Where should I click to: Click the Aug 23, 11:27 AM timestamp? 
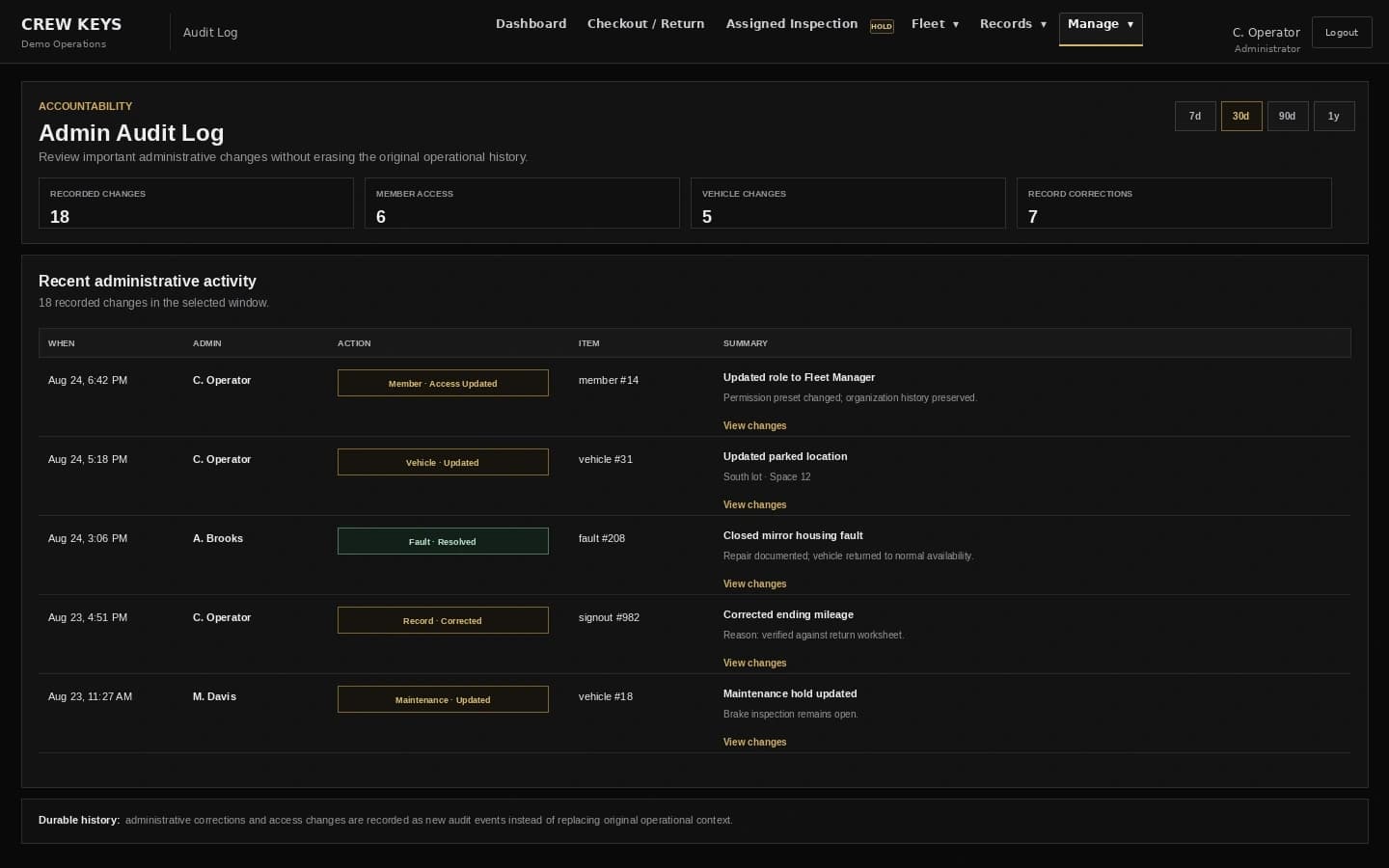(91, 696)
